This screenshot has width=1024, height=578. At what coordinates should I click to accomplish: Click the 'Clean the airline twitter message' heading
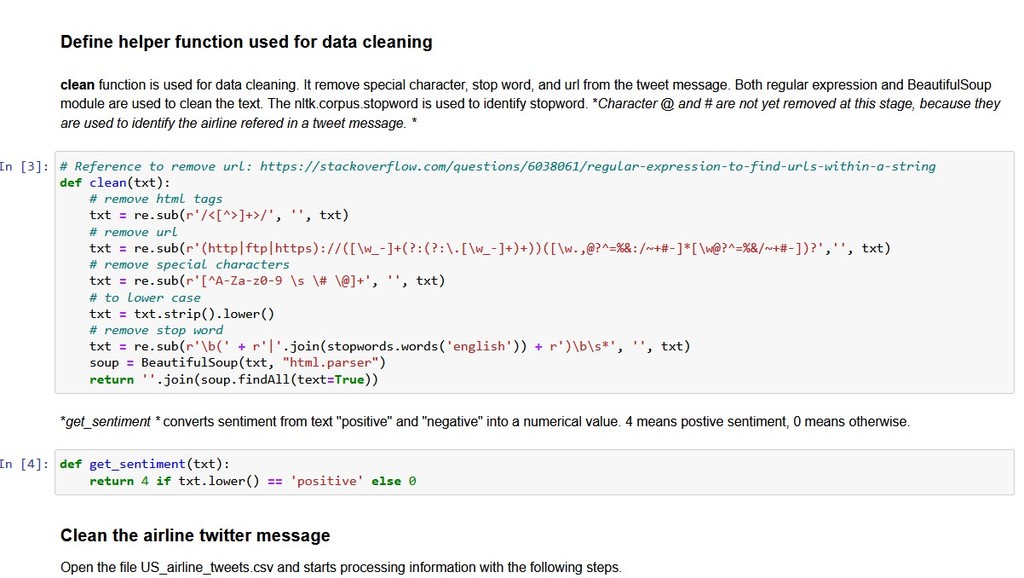click(195, 536)
